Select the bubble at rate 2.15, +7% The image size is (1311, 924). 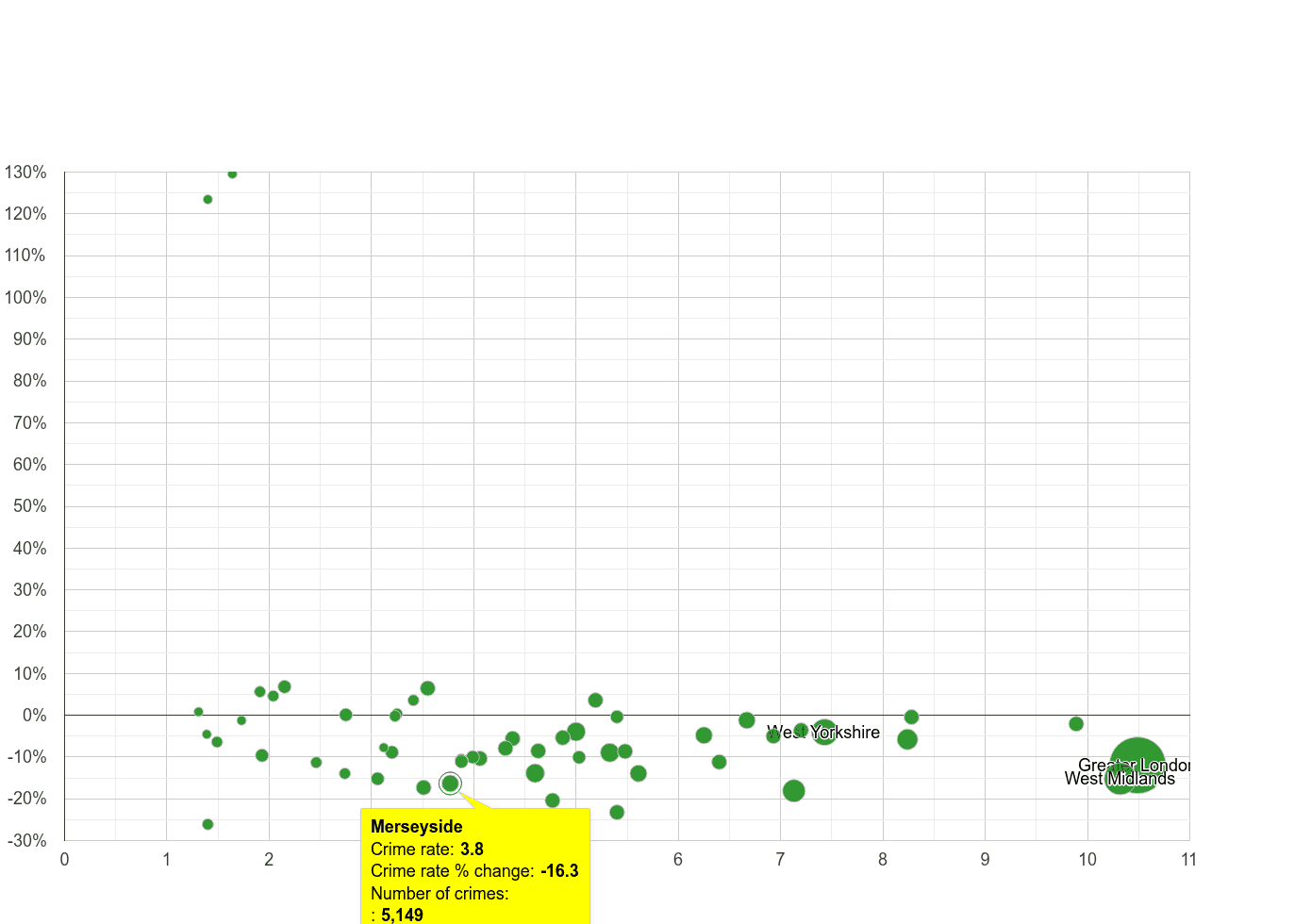(x=284, y=687)
